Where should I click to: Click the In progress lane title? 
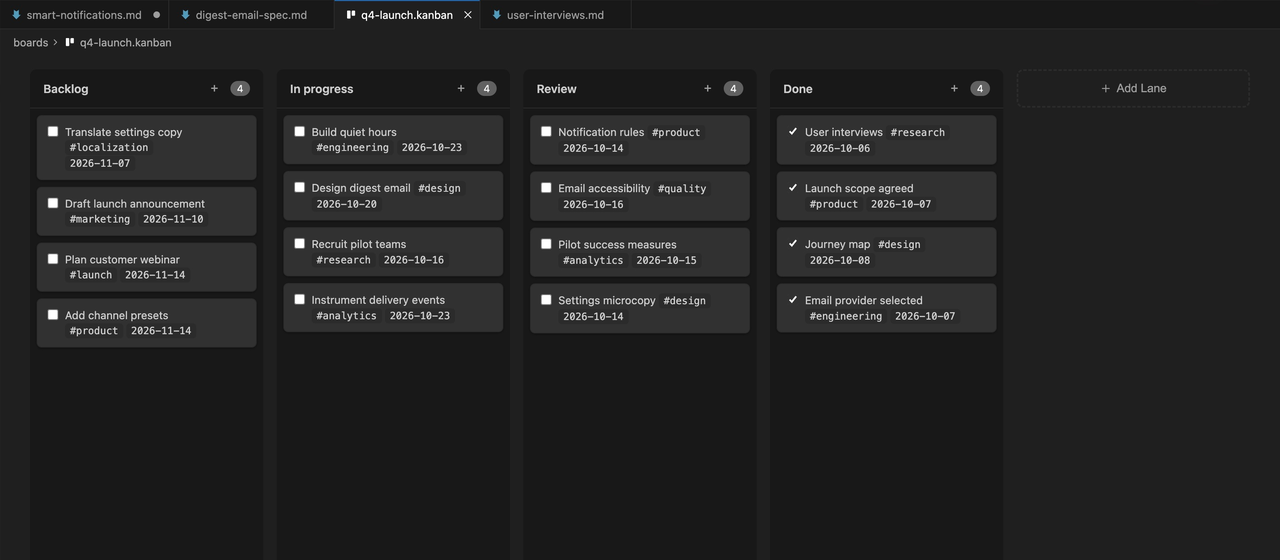(321, 89)
